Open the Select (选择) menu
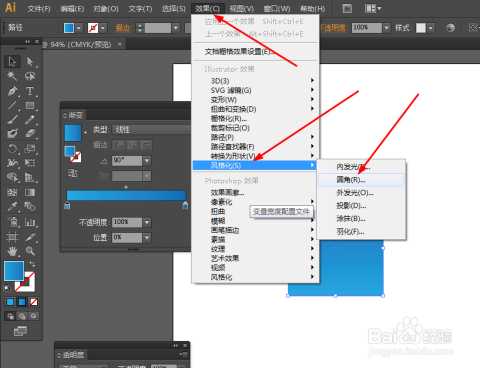 click(x=174, y=9)
